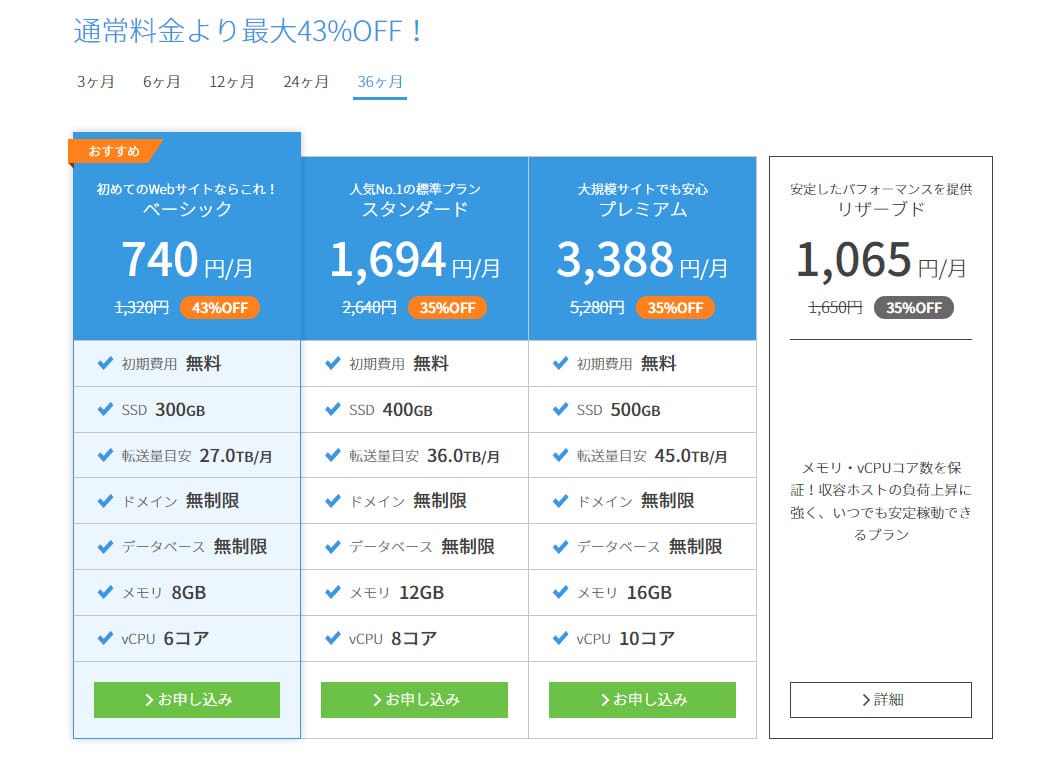Click the メモリ・vCPUコア数を保証 description
The width and height of the screenshot is (1064, 758).
click(x=881, y=501)
